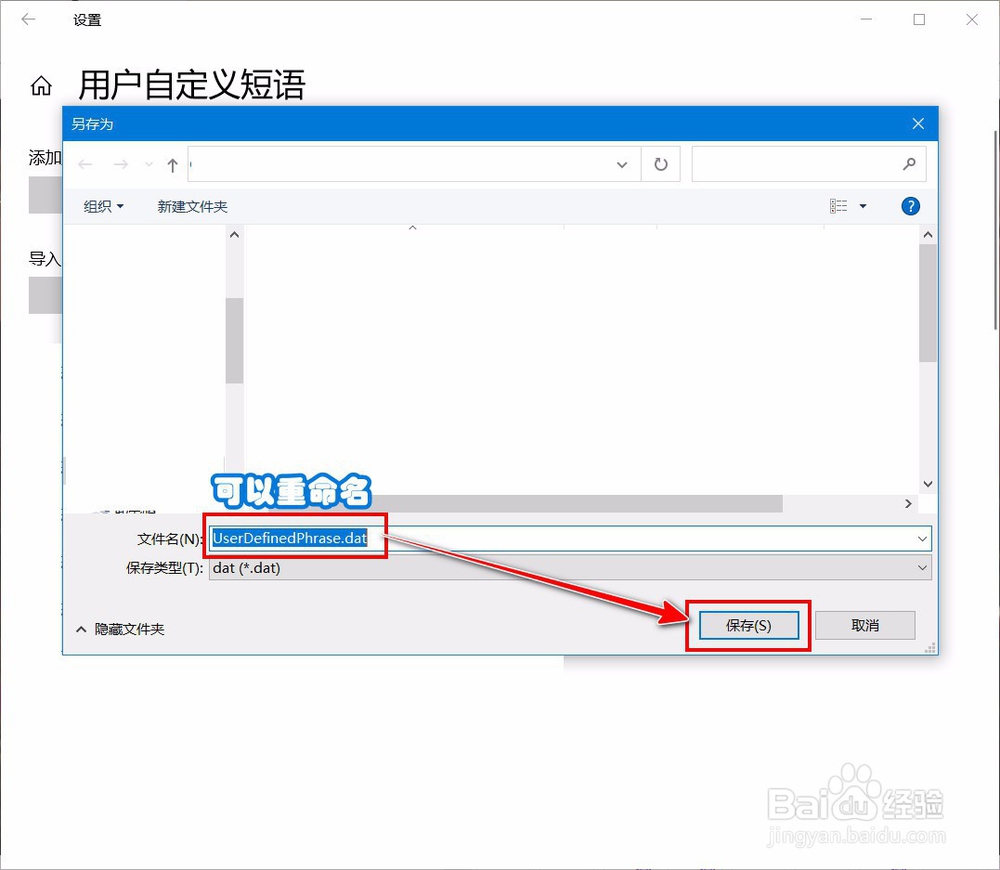The image size is (1000, 870).
Task: Click file list vertical scrollbar thumb
Action: tap(928, 303)
